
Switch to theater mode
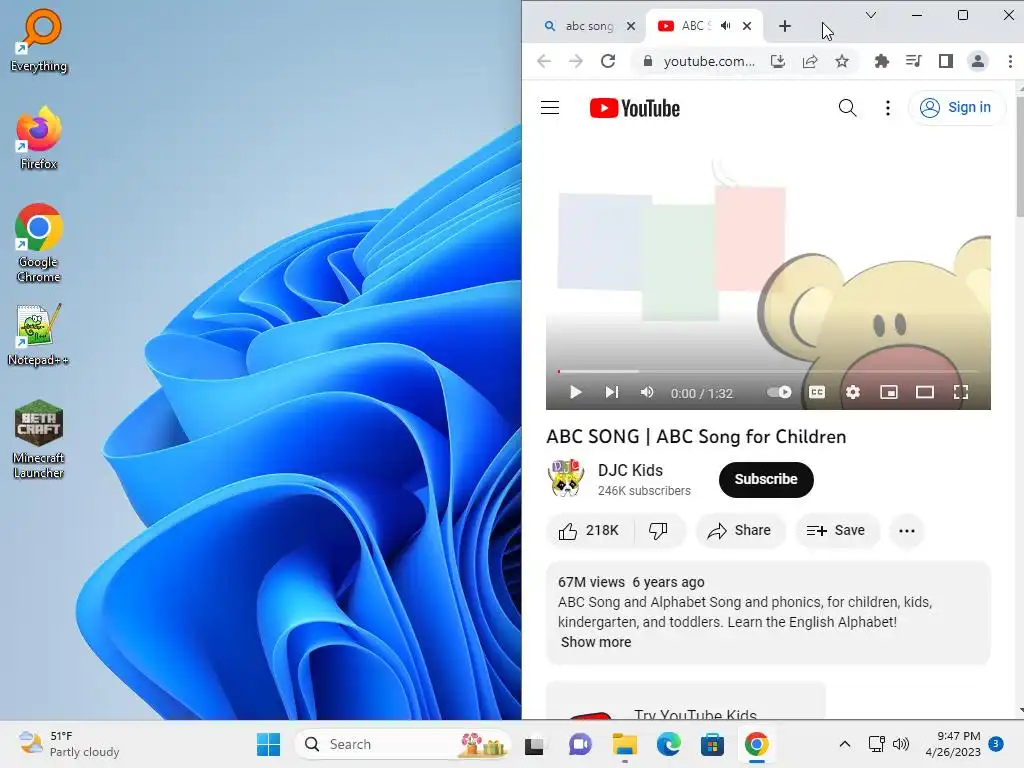point(925,392)
